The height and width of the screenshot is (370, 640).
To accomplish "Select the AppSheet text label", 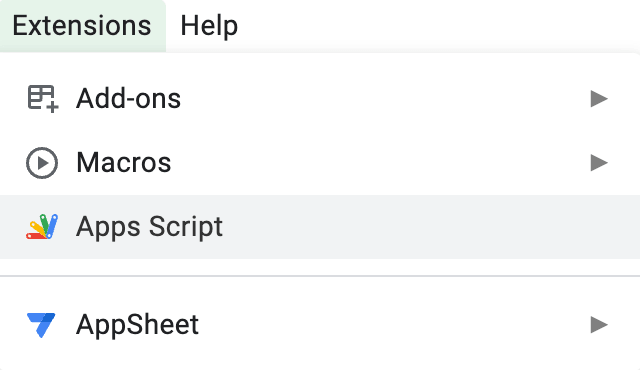I will click(138, 325).
